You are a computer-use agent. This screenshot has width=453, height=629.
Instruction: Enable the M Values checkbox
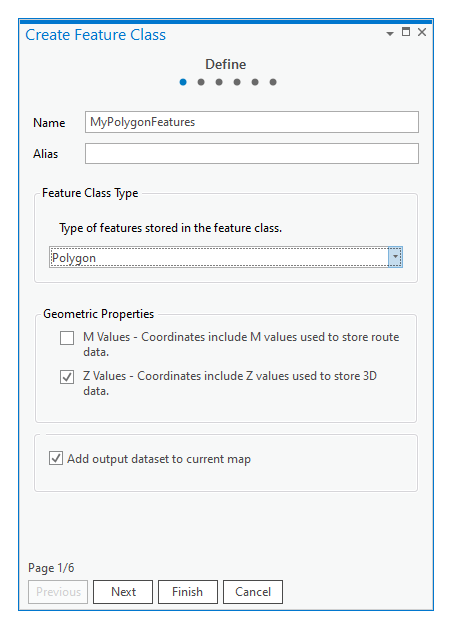67,338
